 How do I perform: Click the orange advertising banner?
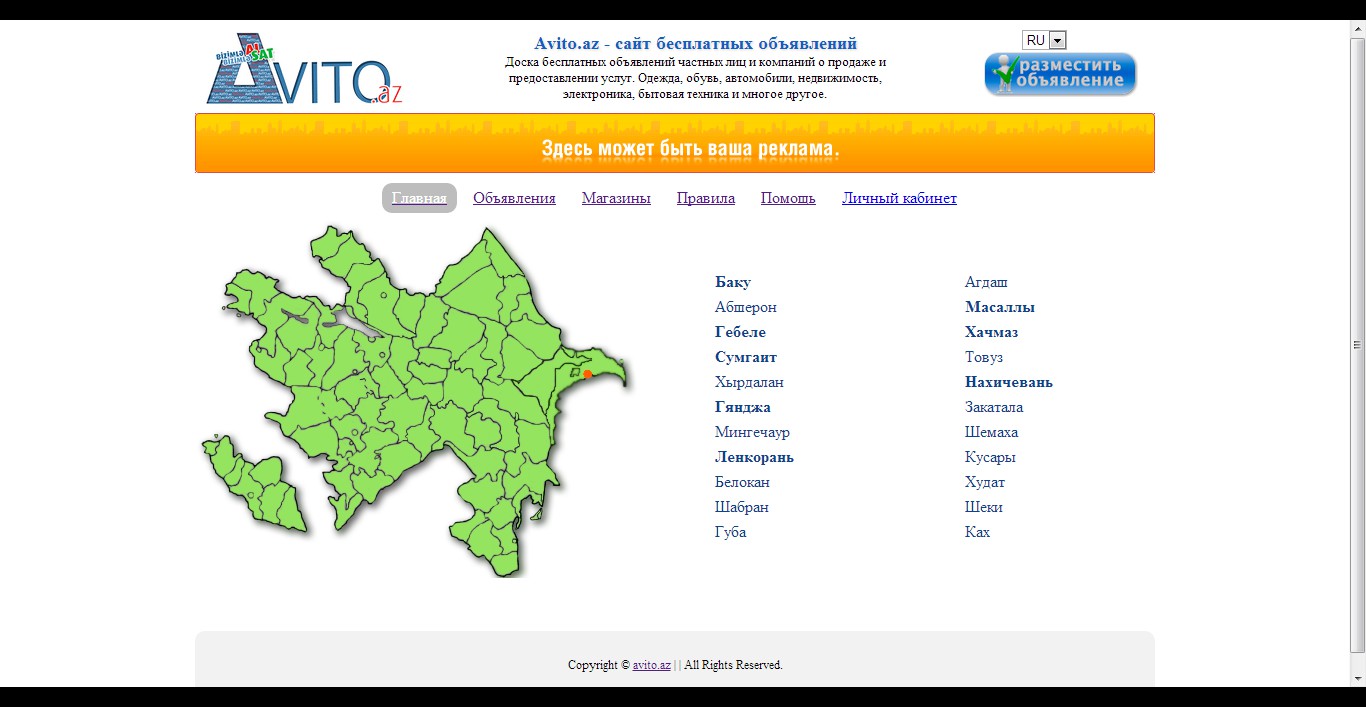[675, 143]
